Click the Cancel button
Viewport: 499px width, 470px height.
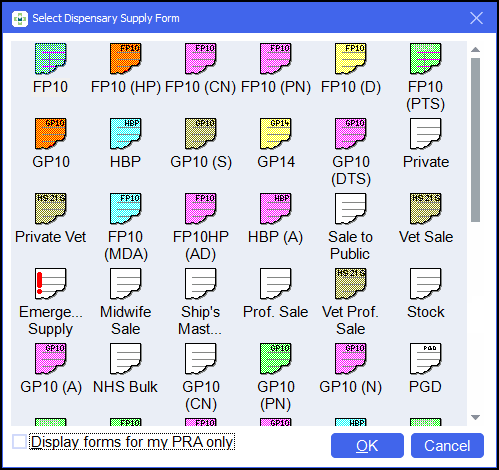(x=447, y=446)
